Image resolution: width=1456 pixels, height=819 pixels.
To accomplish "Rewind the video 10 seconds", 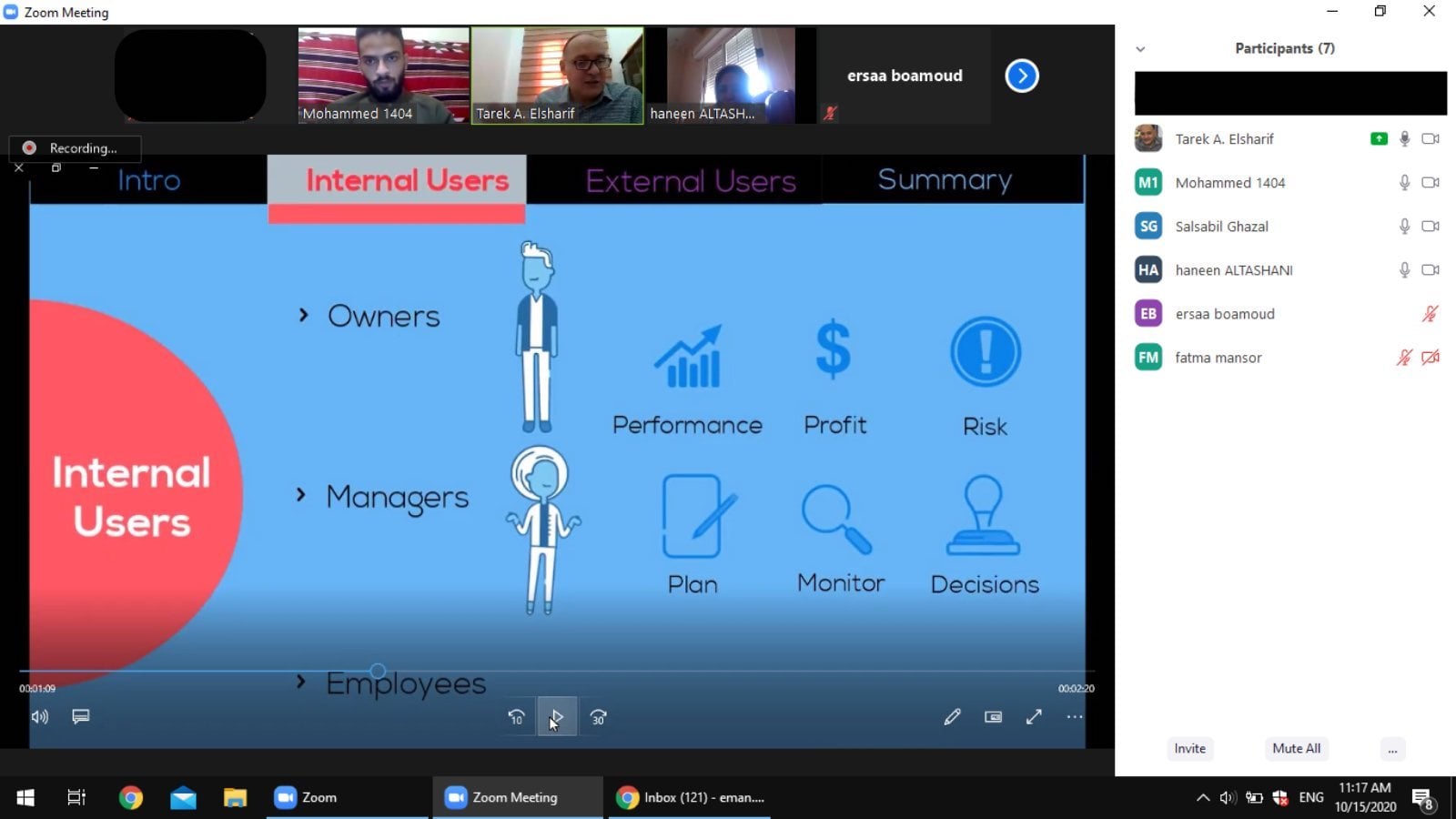I will point(516,717).
